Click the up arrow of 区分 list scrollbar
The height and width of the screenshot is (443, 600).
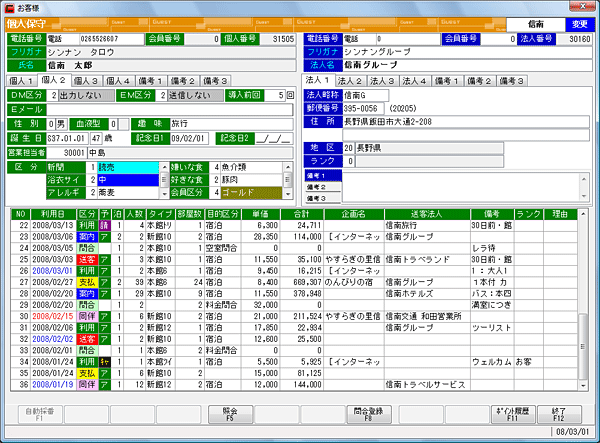164,167
